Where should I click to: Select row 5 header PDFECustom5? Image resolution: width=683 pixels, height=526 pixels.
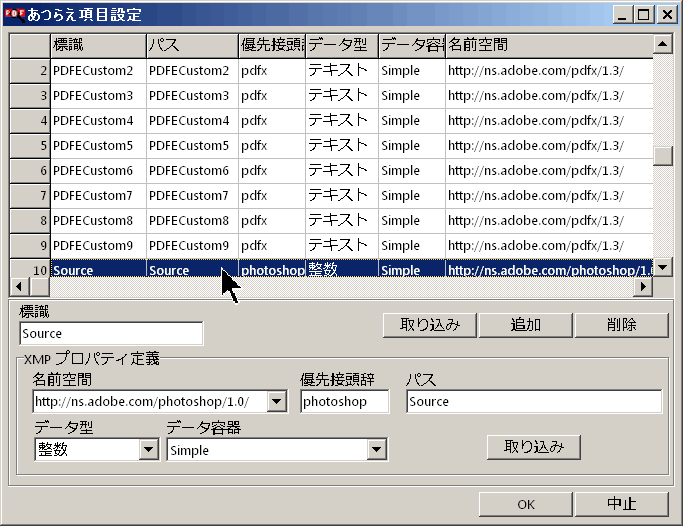pos(30,146)
